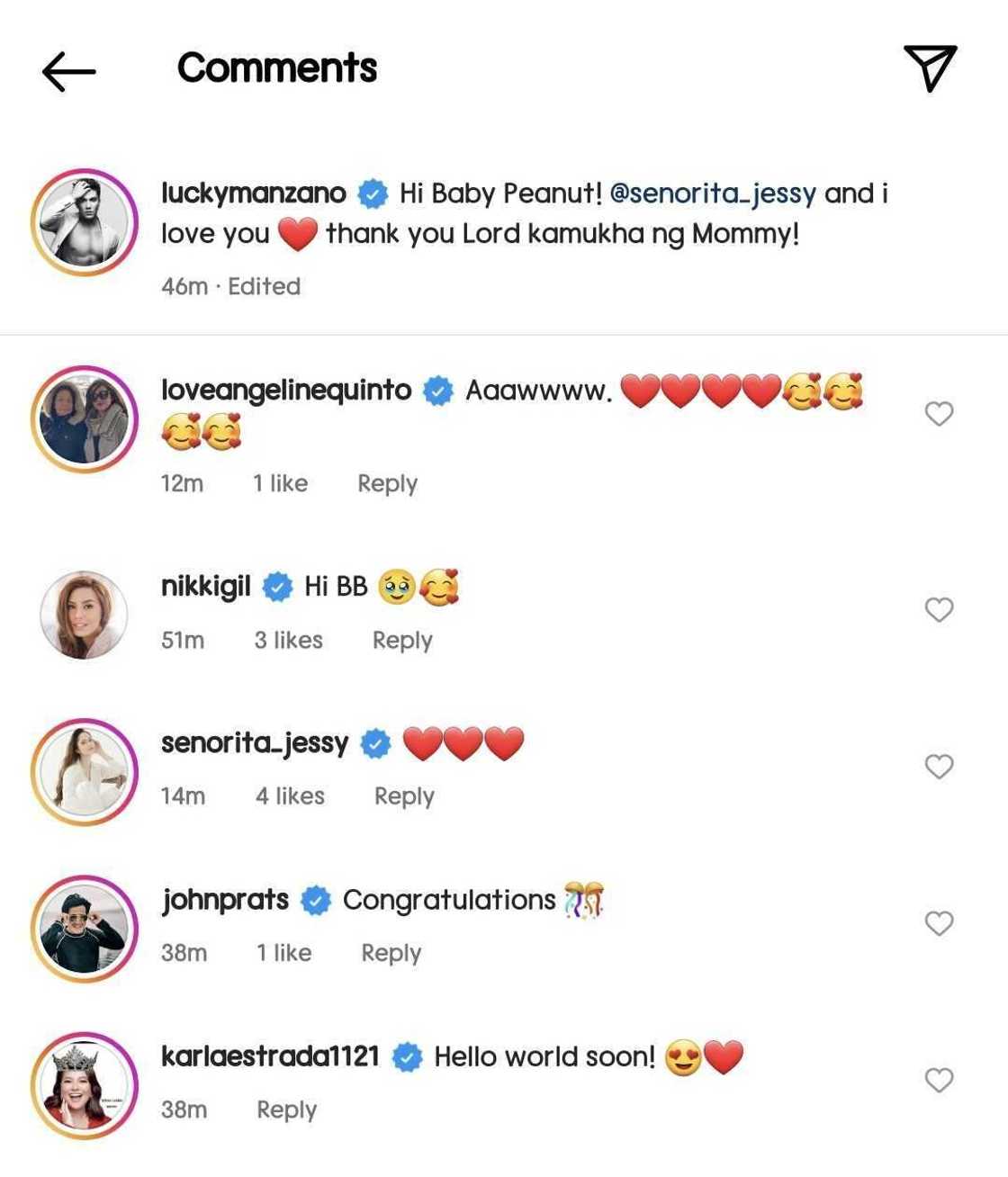Open nikkigil's profile avatar
The image size is (1008, 1177).
click(85, 615)
